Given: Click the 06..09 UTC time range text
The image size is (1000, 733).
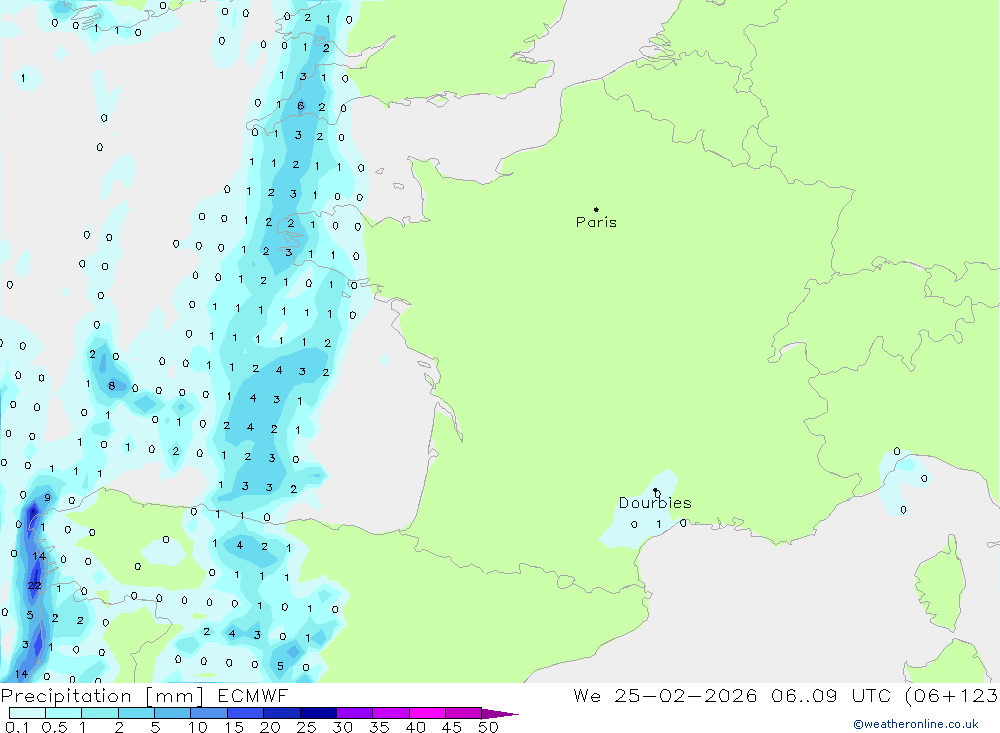Looking at the screenshot, I should tap(830, 696).
